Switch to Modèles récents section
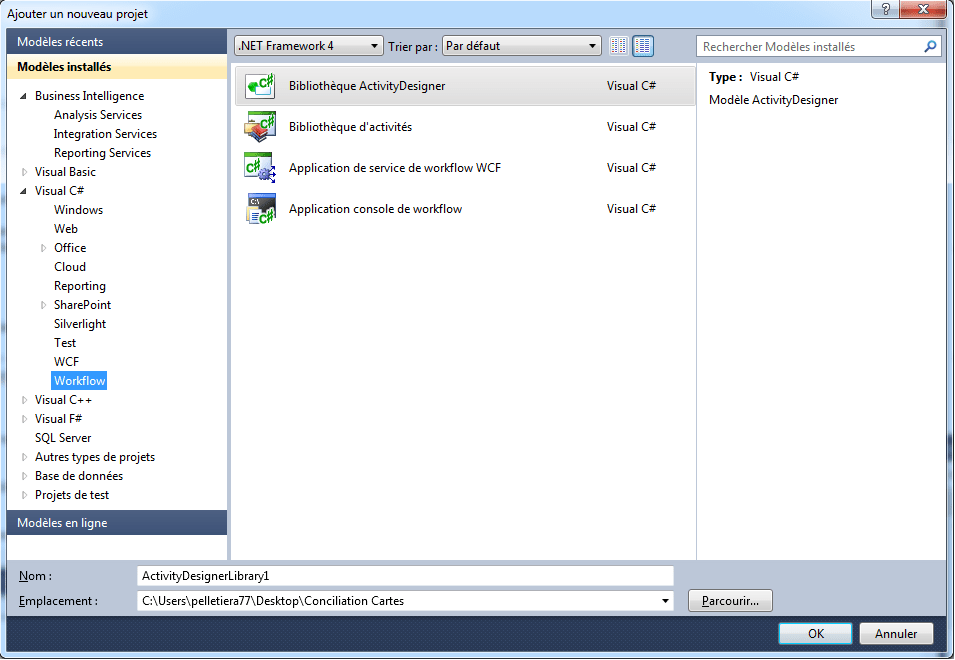This screenshot has width=955, height=660. tap(62, 42)
